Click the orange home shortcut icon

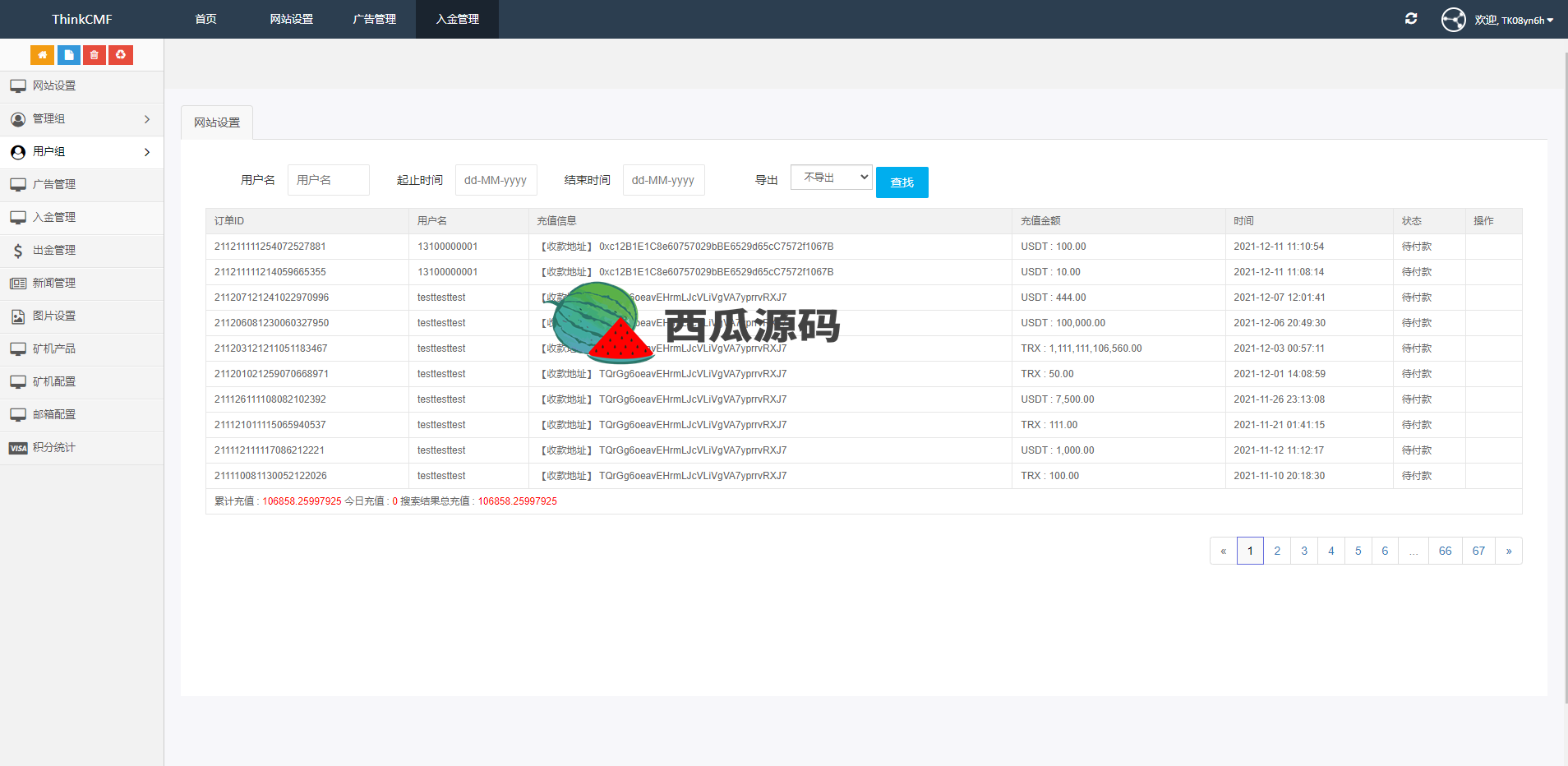pos(42,55)
